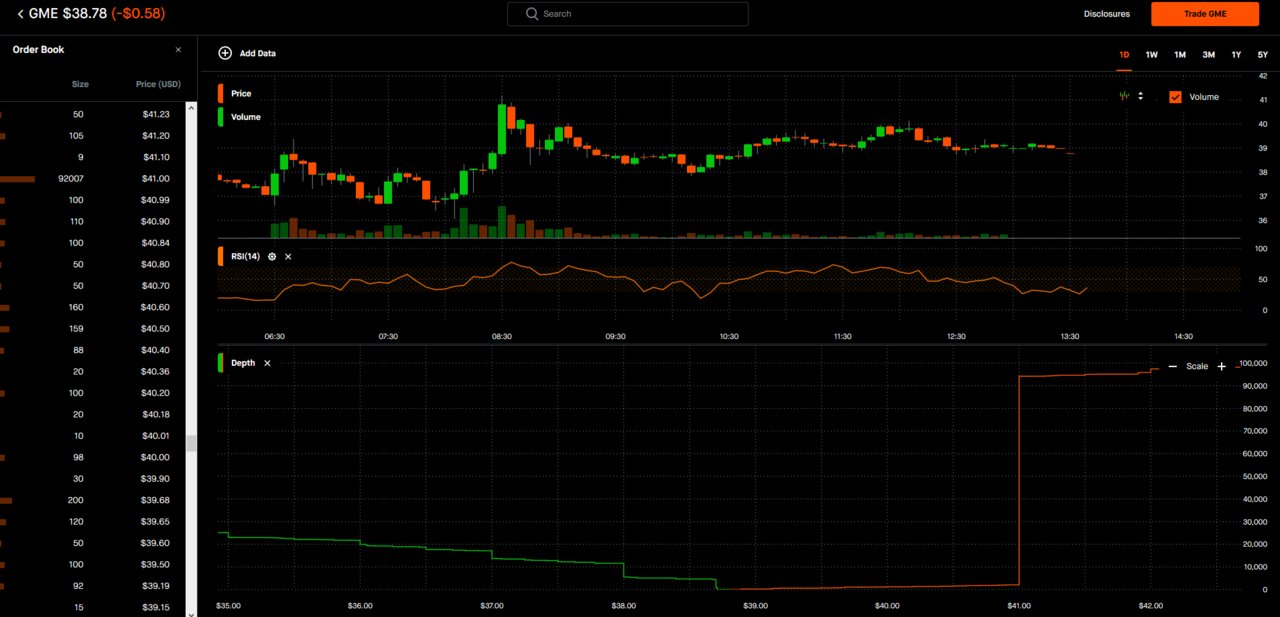Select order book row priced $40.99

coord(93,201)
